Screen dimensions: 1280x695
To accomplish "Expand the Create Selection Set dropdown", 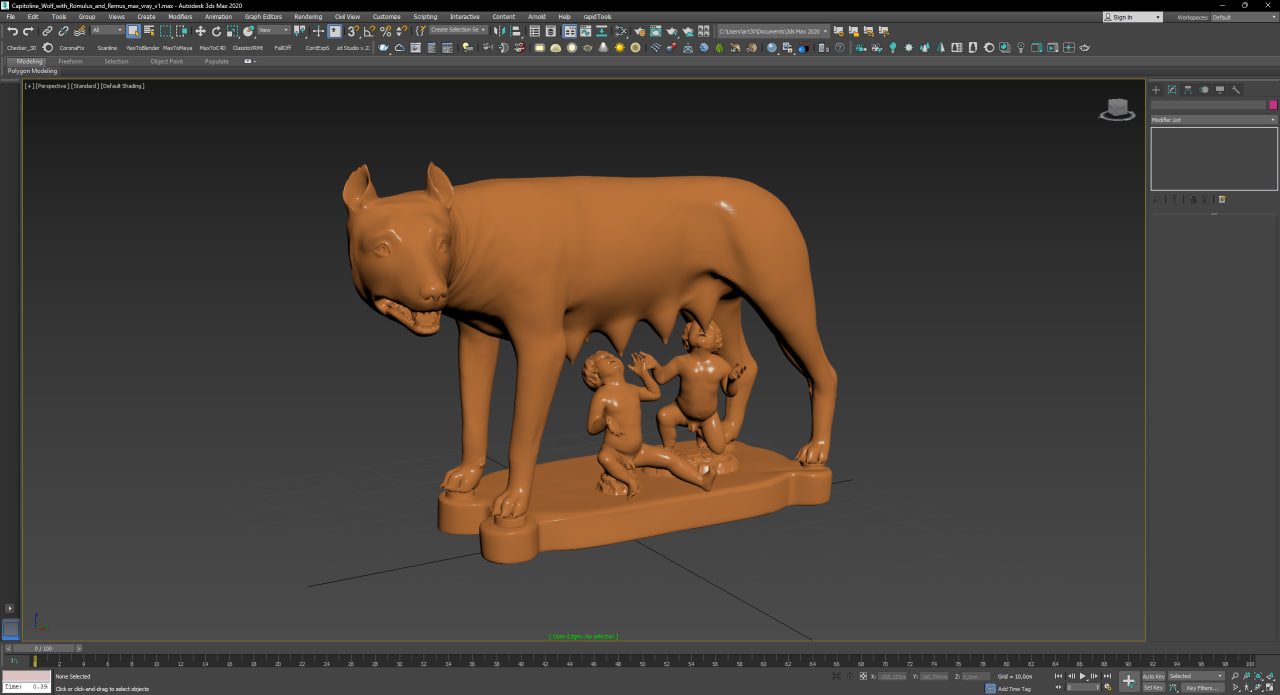I will 458,30.
